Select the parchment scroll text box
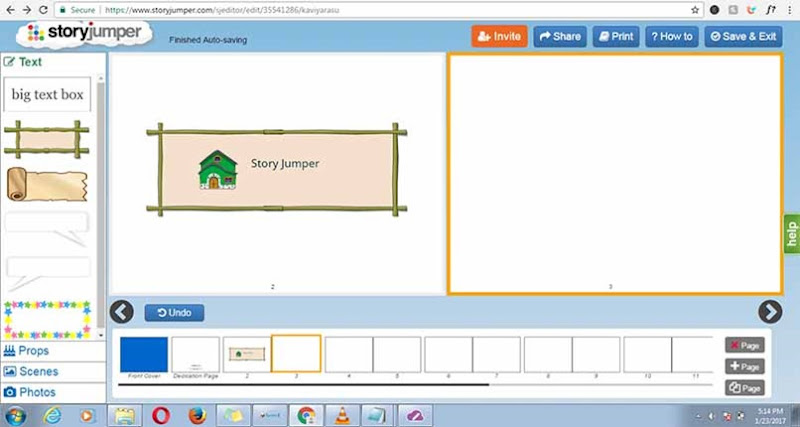Viewport: 800px width, 427px height. click(x=46, y=184)
